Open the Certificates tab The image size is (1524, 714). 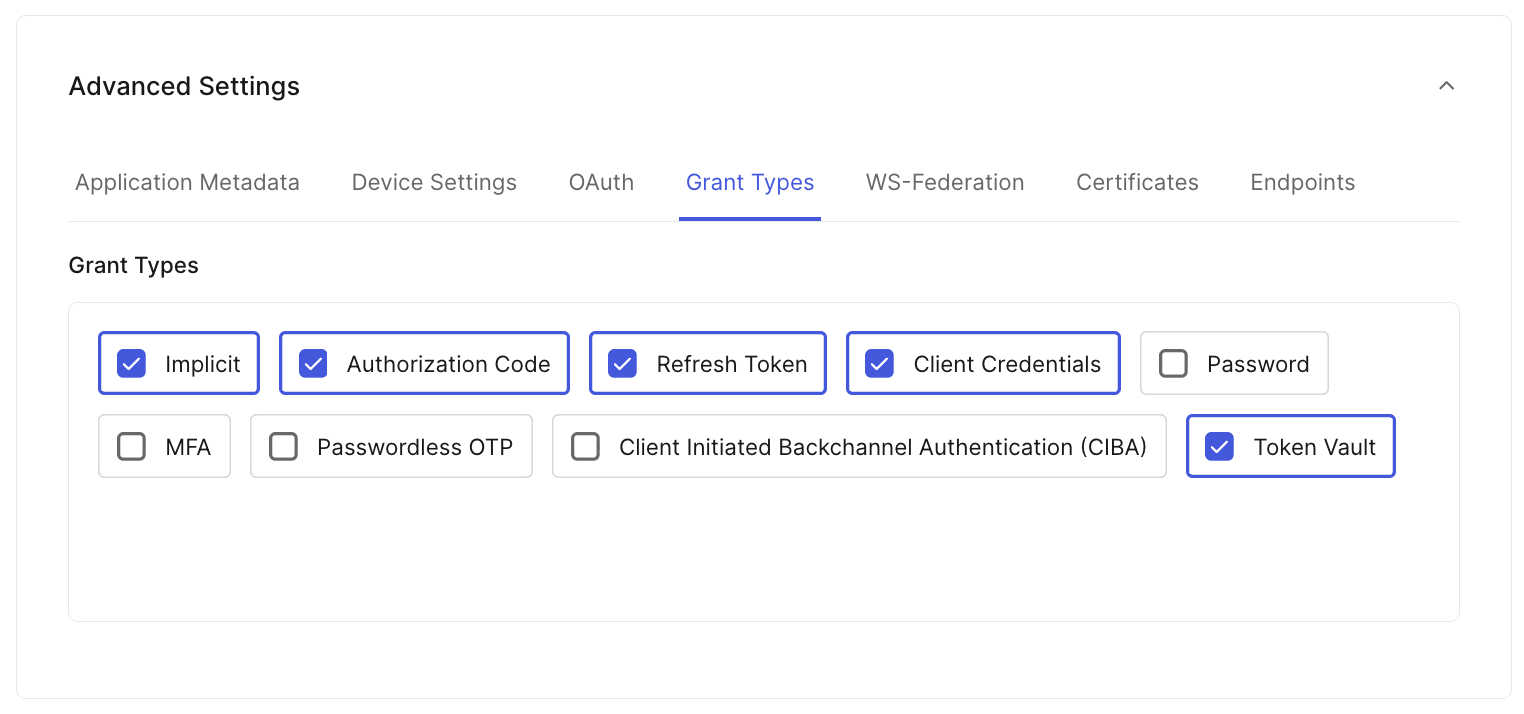(1137, 182)
